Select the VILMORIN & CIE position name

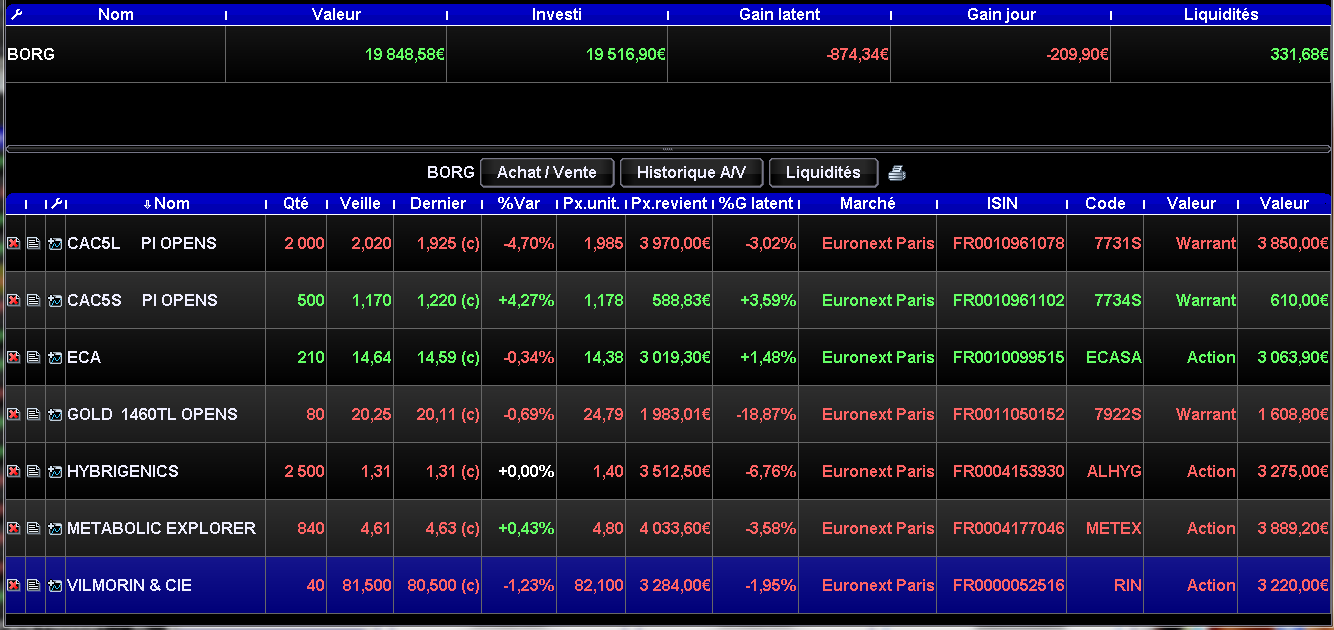(x=129, y=585)
